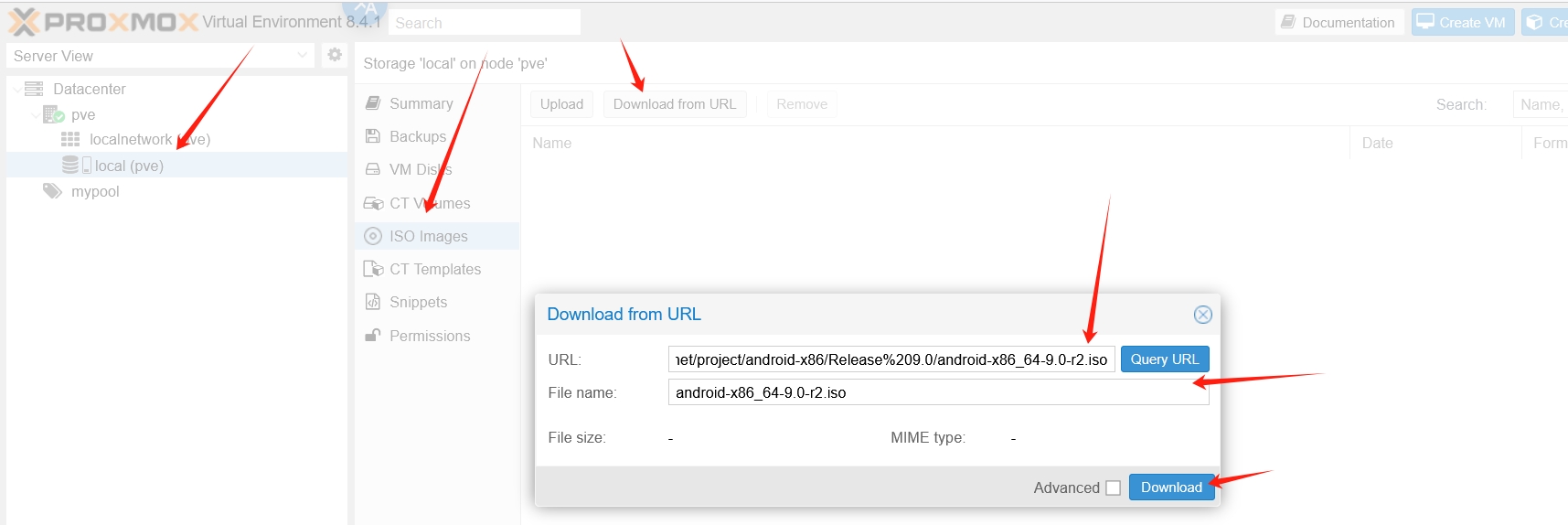Viewport: 1568px width, 525px height.
Task: Click the URL input field
Action: coord(891,359)
